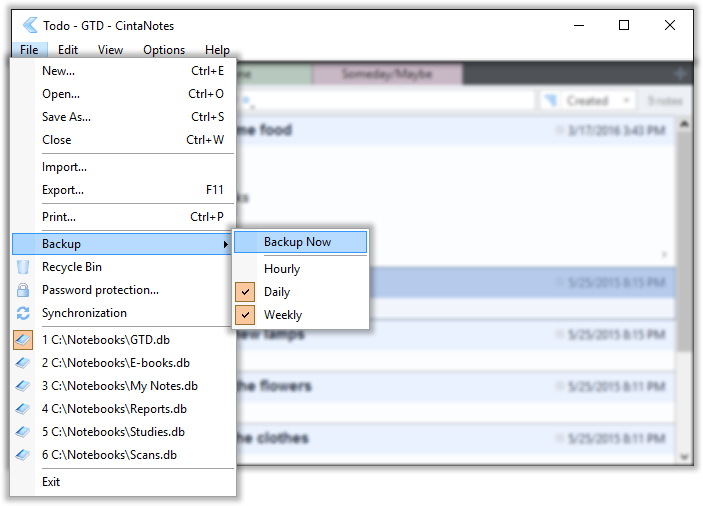Open the Edit menu

click(x=68, y=50)
